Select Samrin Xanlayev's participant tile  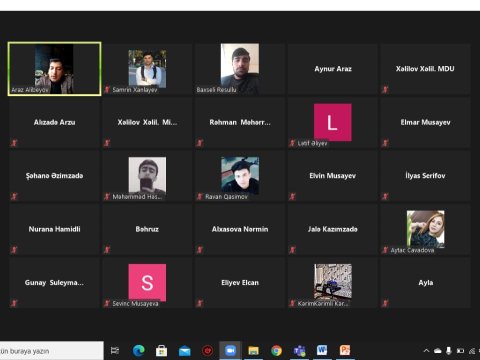tap(147, 69)
